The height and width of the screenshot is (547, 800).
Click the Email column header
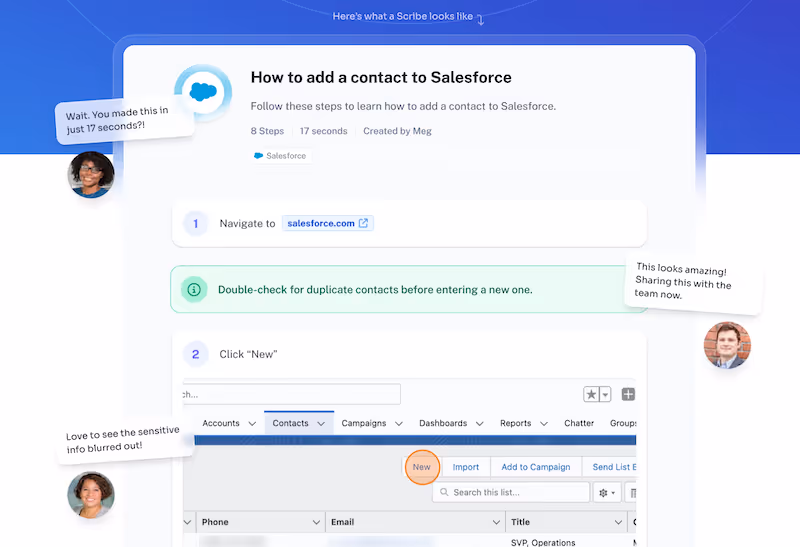[415, 522]
